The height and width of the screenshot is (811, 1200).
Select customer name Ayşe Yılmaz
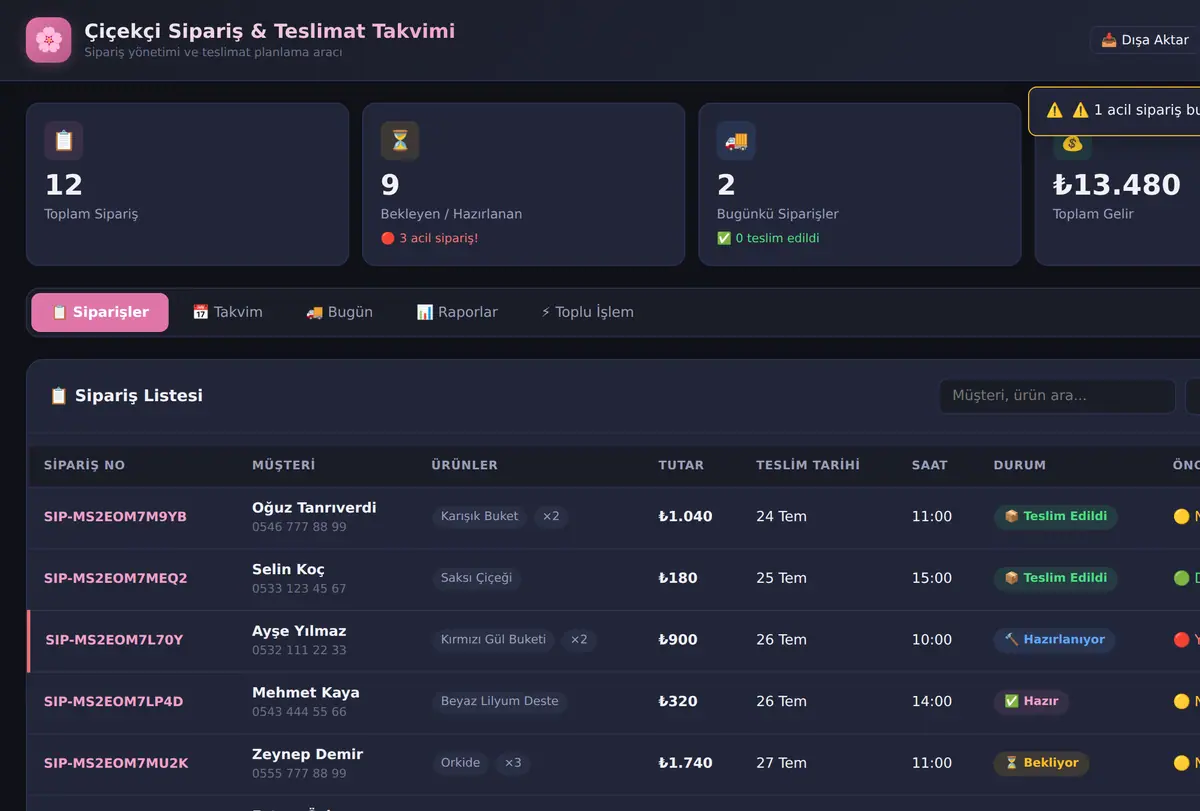tap(299, 631)
